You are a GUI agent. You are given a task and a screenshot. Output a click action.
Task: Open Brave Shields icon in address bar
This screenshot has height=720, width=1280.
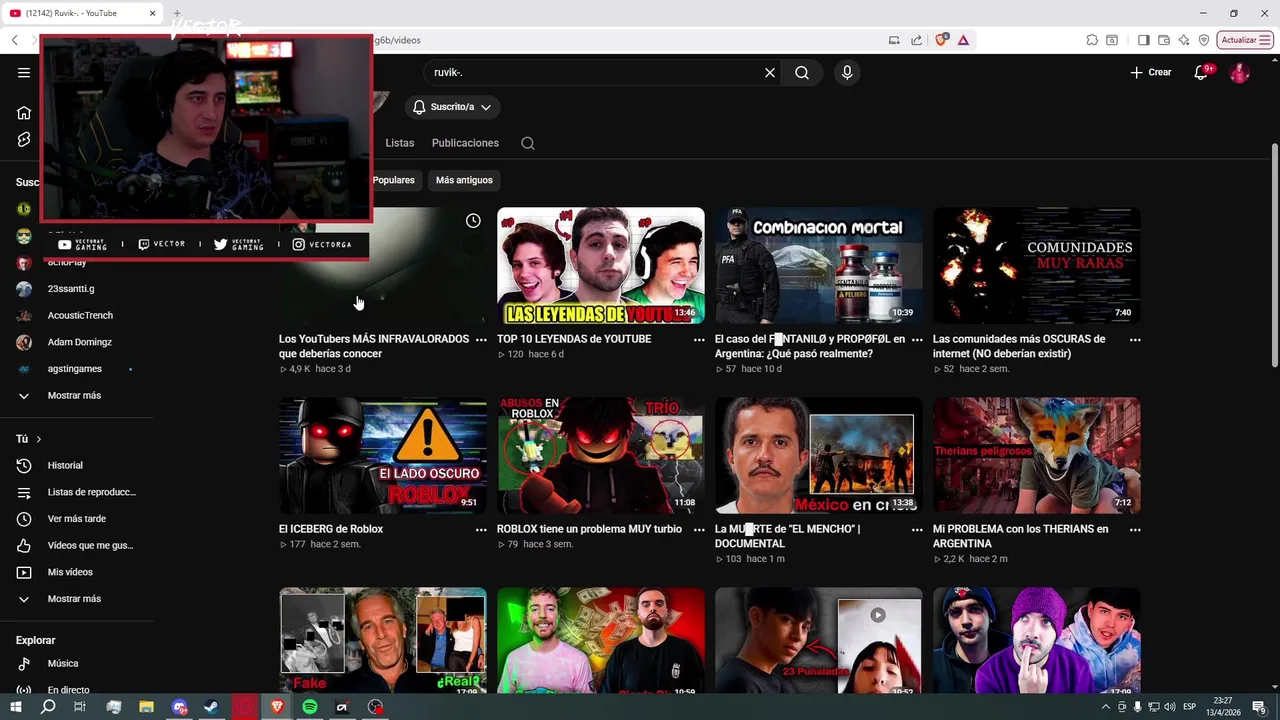[941, 40]
